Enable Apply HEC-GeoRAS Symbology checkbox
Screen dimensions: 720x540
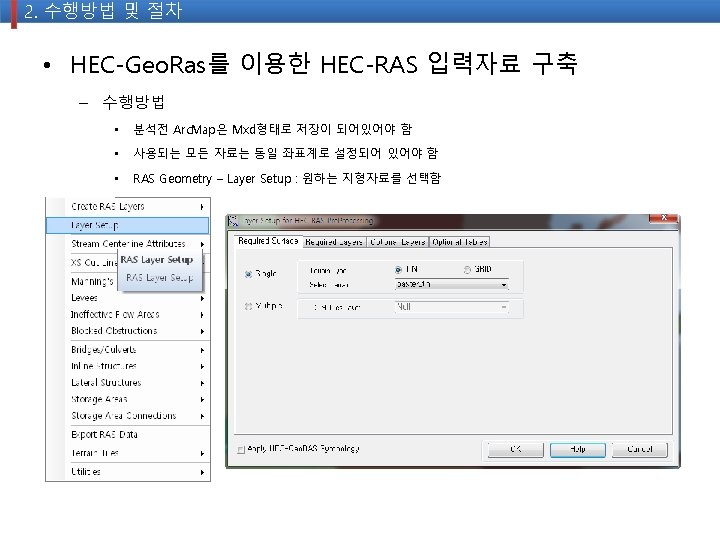point(241,450)
